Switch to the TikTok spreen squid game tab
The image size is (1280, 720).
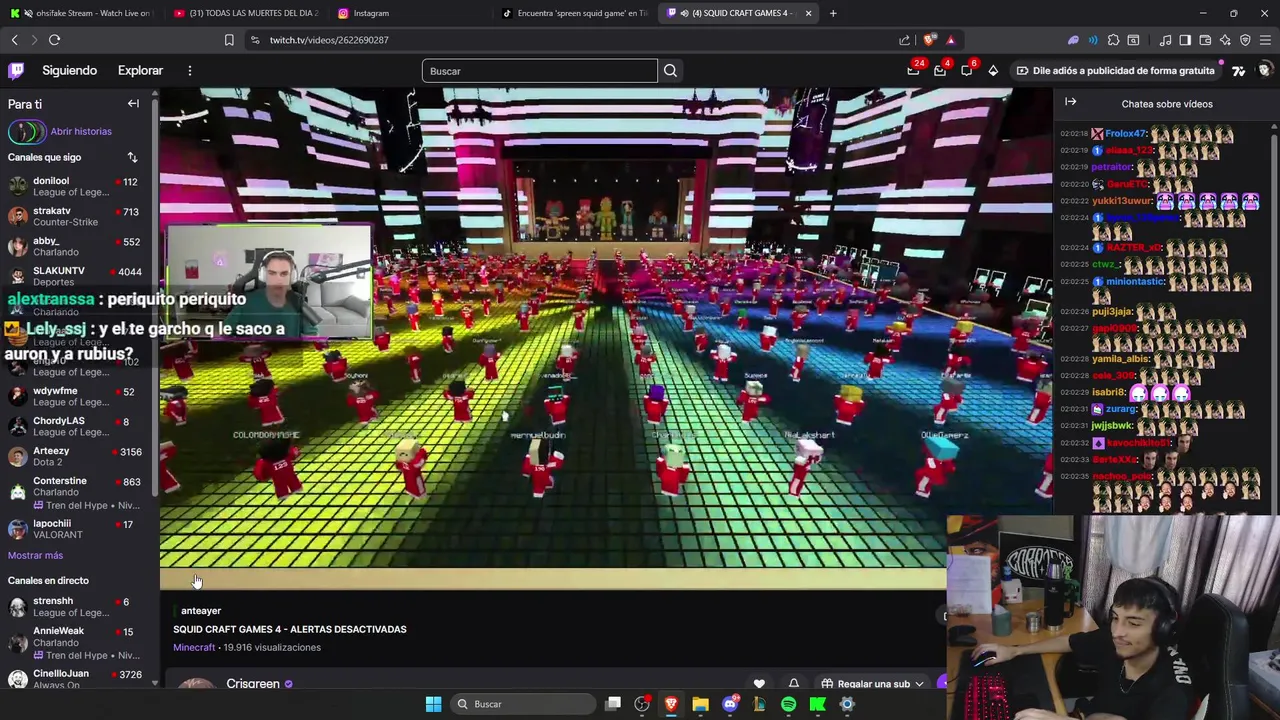coord(575,13)
